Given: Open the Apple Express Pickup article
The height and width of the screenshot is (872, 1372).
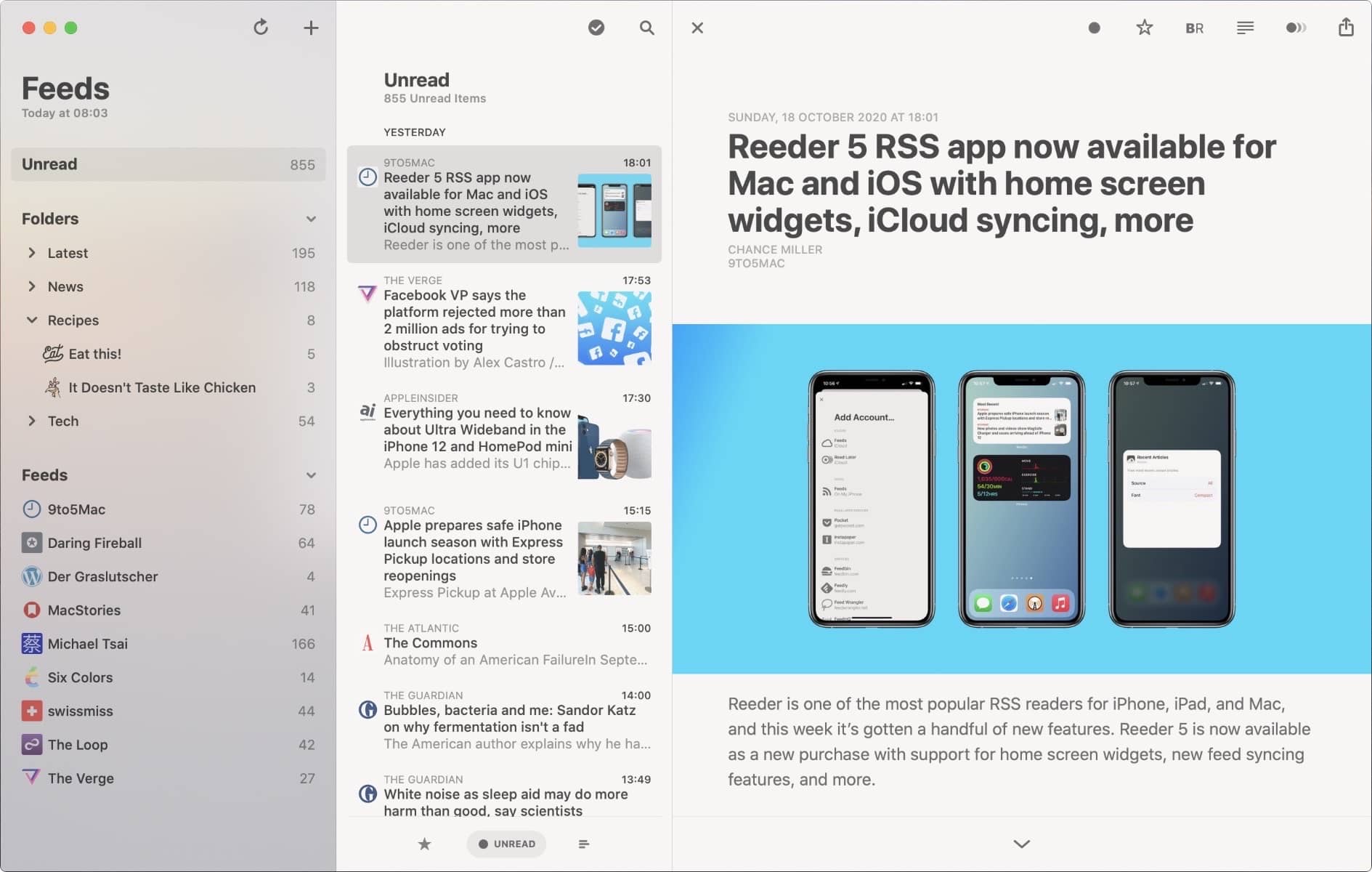Looking at the screenshot, I should click(504, 552).
